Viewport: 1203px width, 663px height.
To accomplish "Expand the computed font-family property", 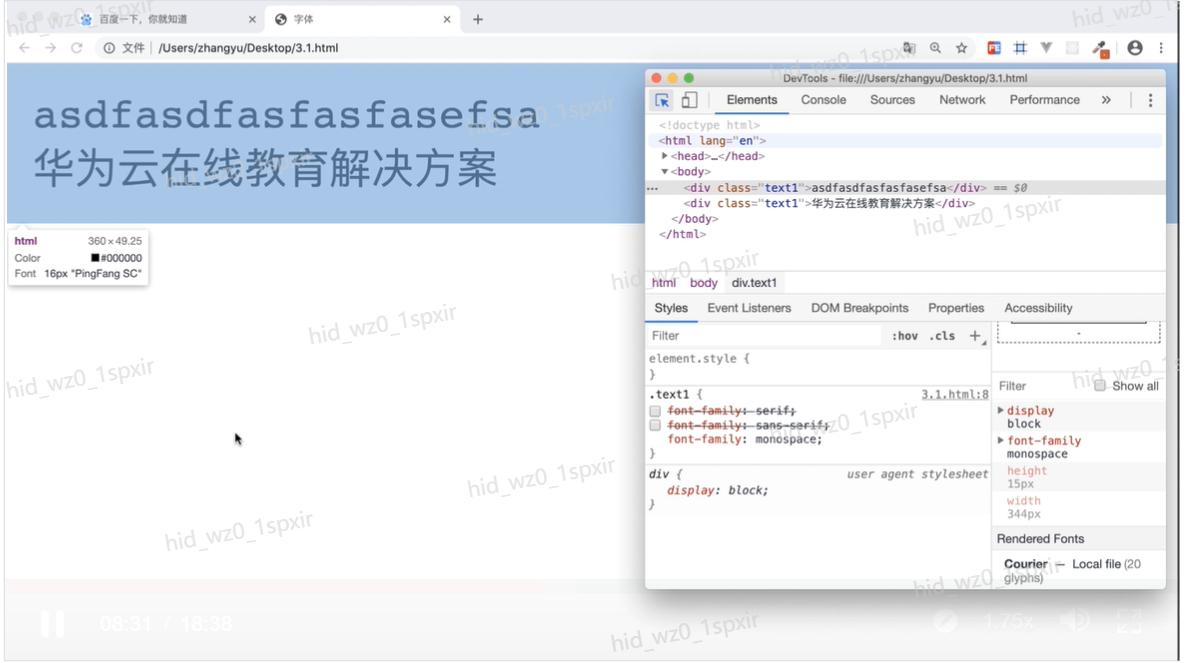I will [x=1001, y=441].
